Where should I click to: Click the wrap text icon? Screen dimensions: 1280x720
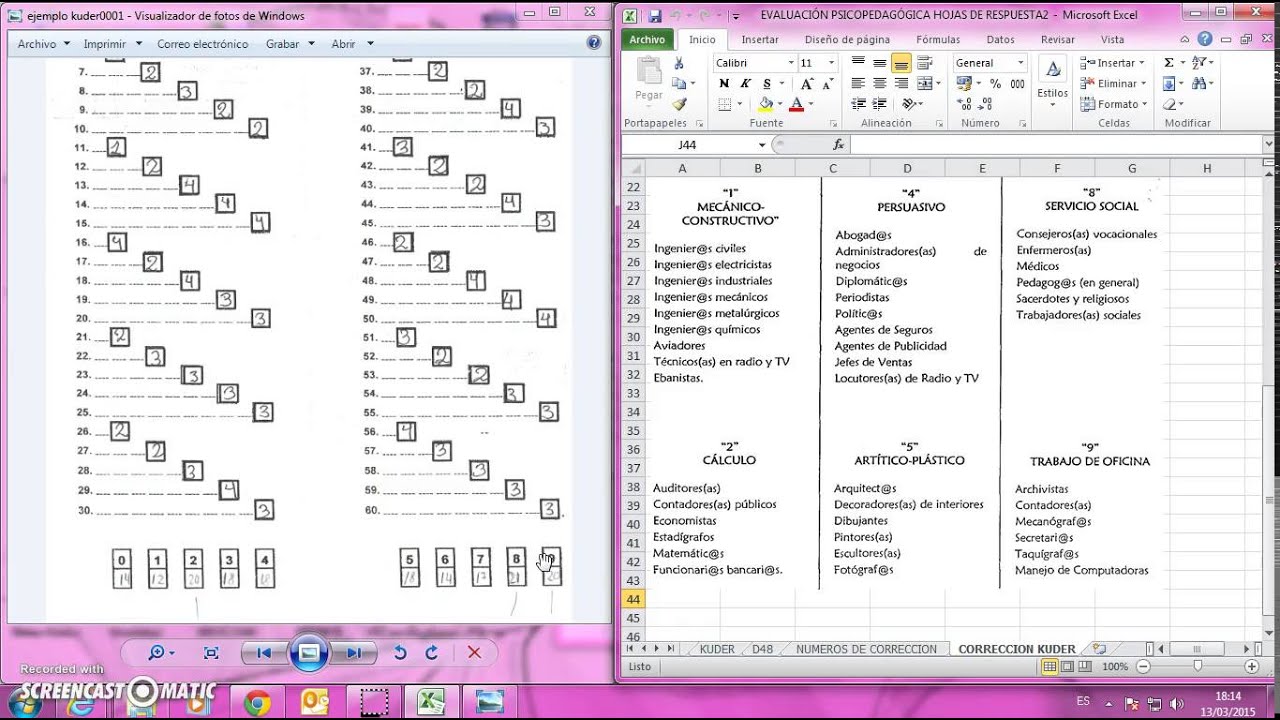pyautogui.click(x=927, y=63)
